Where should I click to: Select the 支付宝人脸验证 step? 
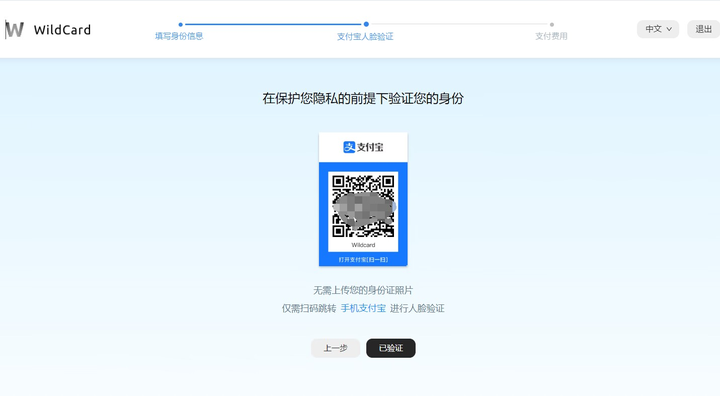365,36
